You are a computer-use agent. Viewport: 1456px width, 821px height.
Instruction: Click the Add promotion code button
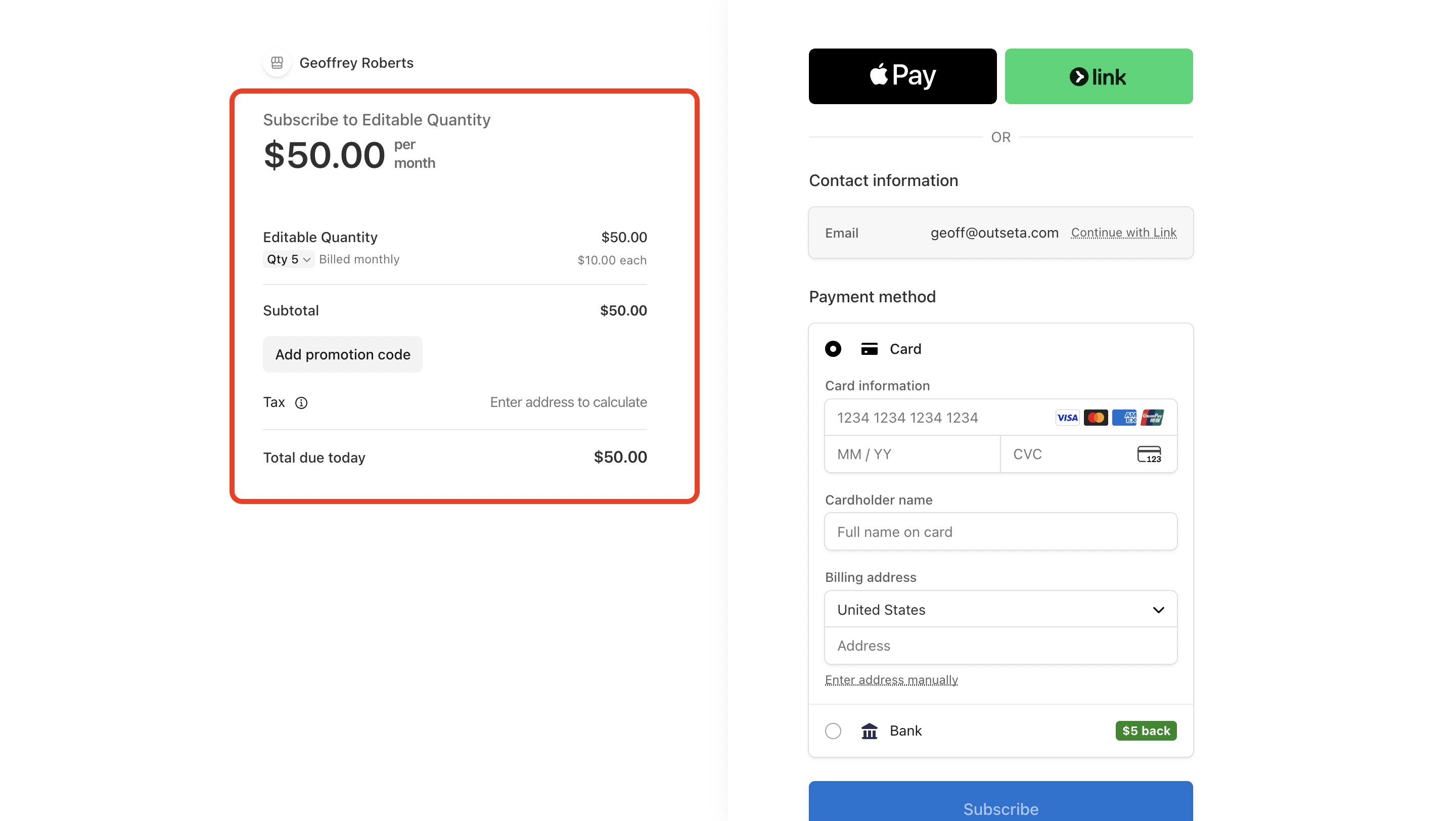tap(343, 355)
